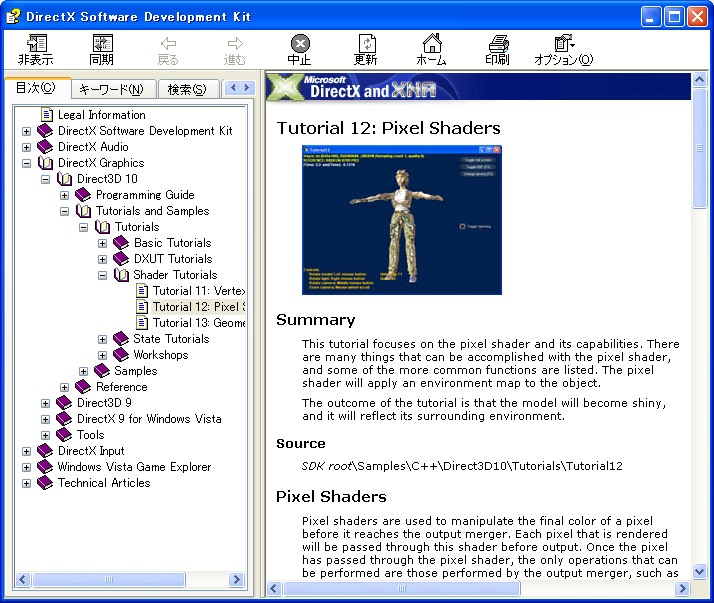Click the DirectX Audio book icon
Image resolution: width=714 pixels, height=603 pixels.
(46, 147)
